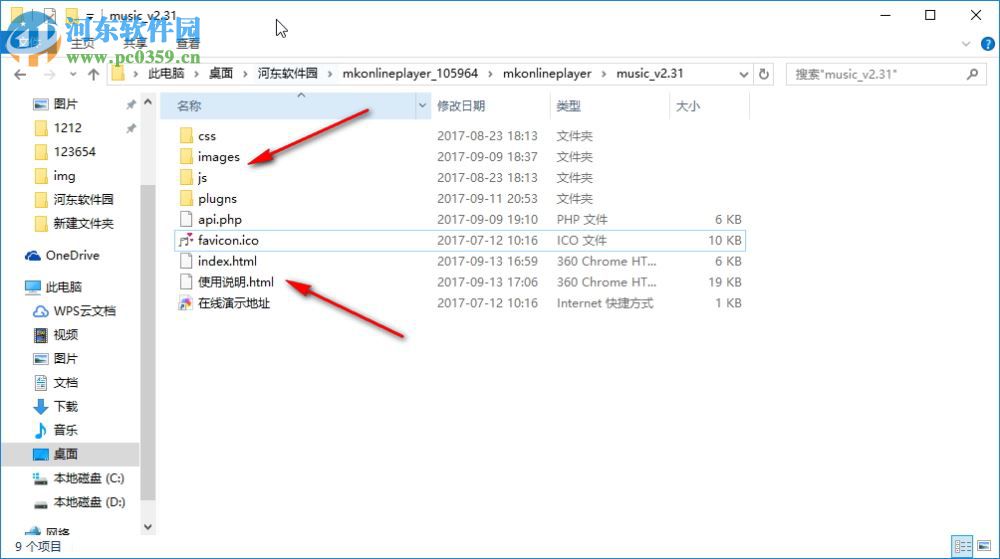Select the api.php file icon
The height and width of the screenshot is (559, 1000).
click(x=186, y=219)
